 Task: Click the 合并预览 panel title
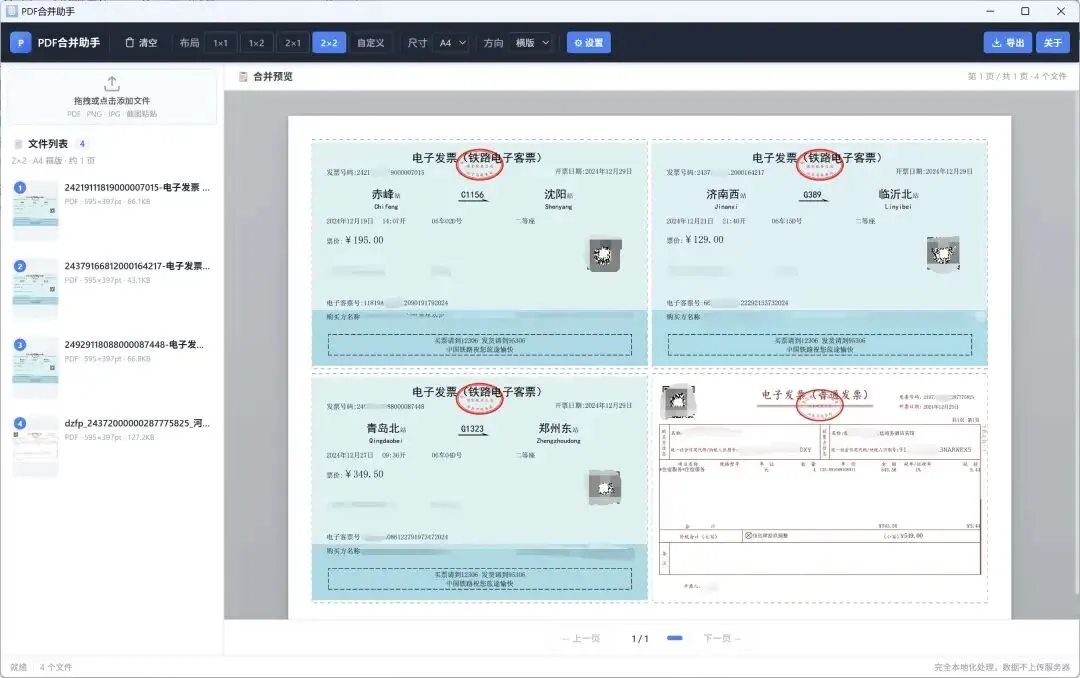click(273, 76)
